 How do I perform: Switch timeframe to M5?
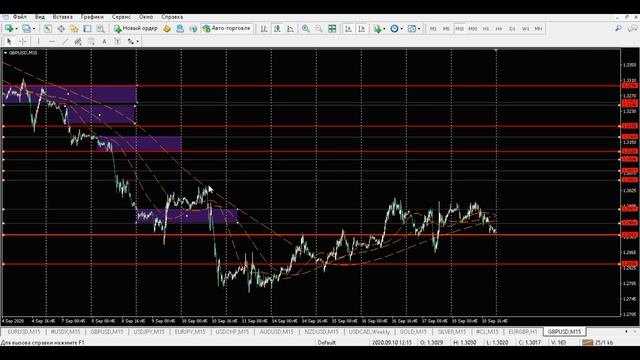[x=446, y=29]
